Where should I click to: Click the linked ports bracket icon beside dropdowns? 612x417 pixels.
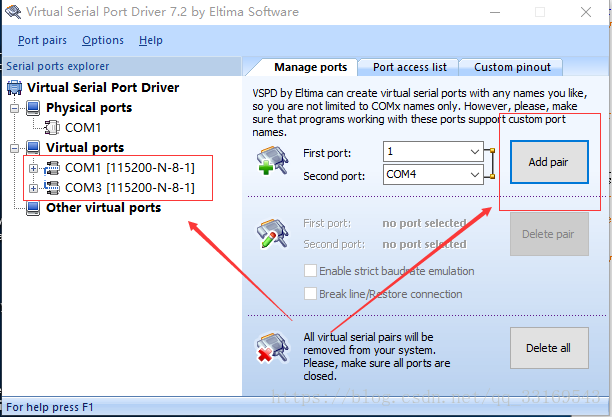(x=490, y=163)
